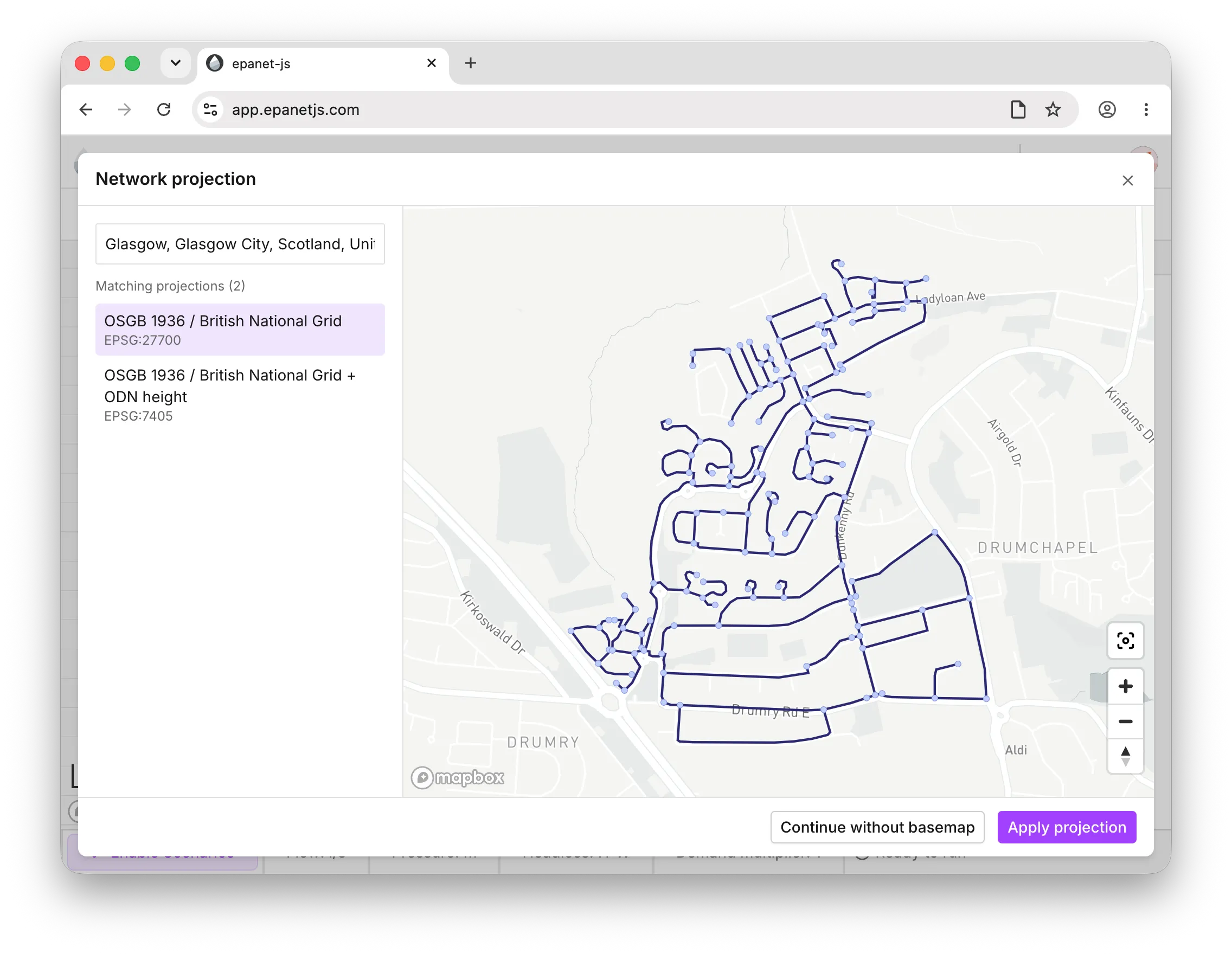This screenshot has width=1232, height=954.
Task: Select the epanet-js browser tab
Action: click(x=323, y=64)
